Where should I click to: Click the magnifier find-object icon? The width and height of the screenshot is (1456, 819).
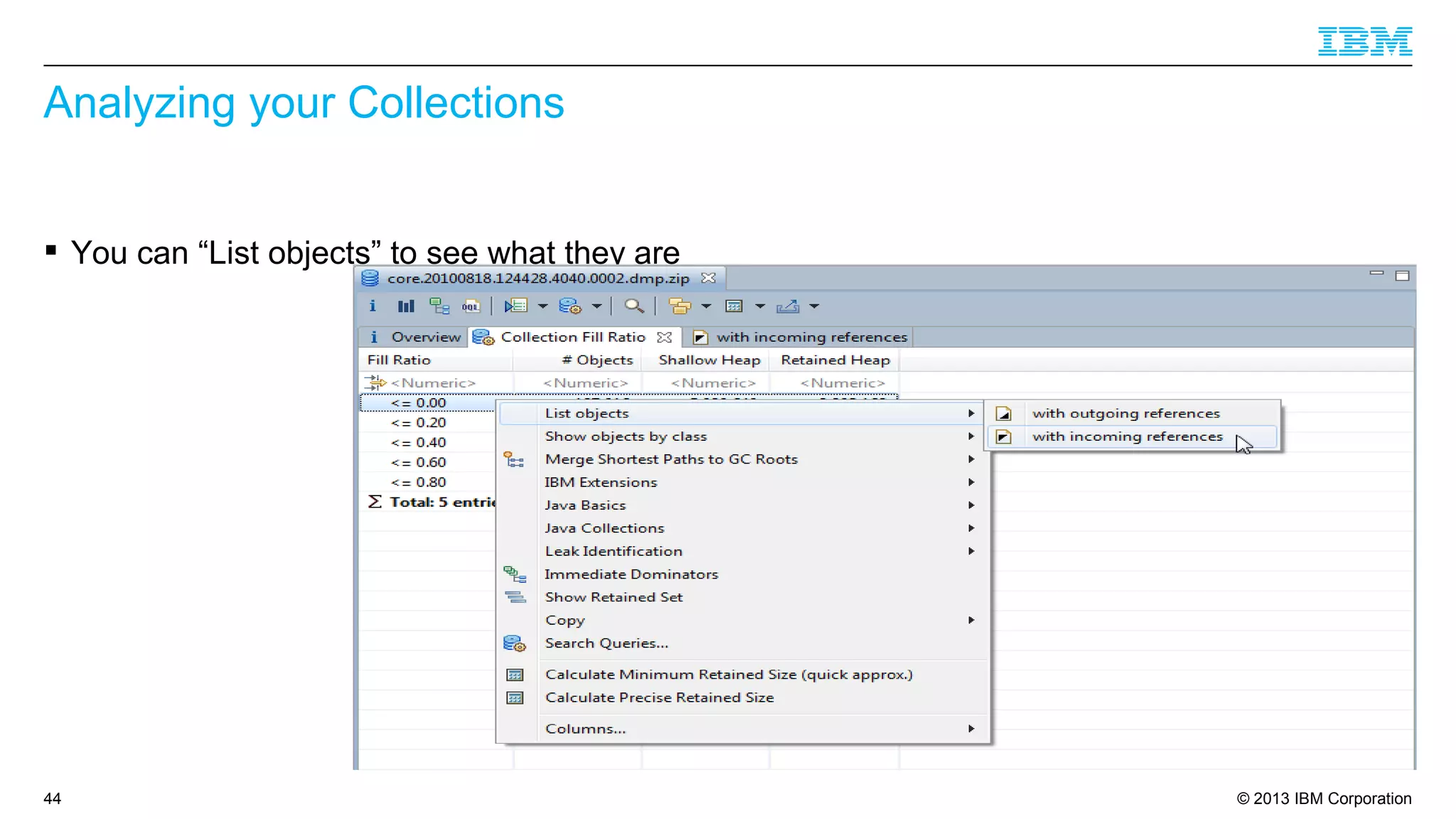[634, 306]
